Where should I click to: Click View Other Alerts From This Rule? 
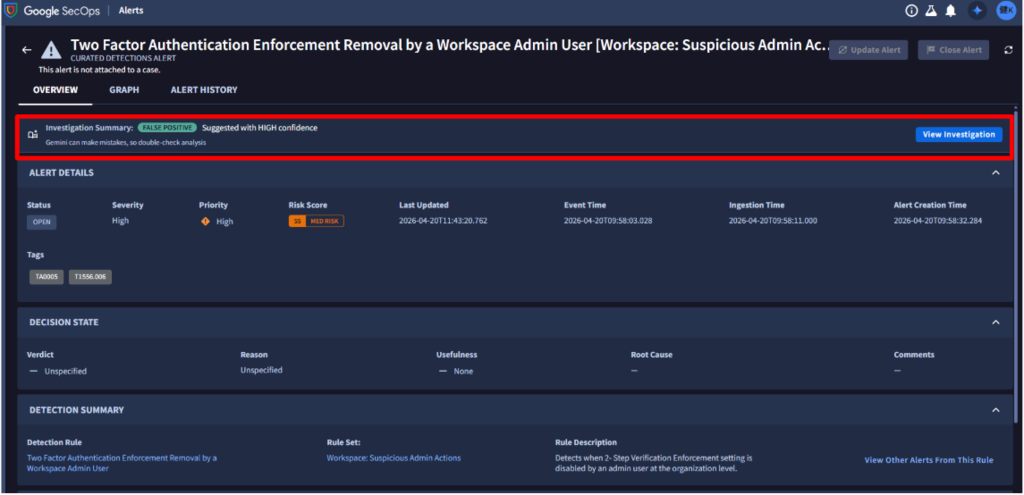(929, 460)
